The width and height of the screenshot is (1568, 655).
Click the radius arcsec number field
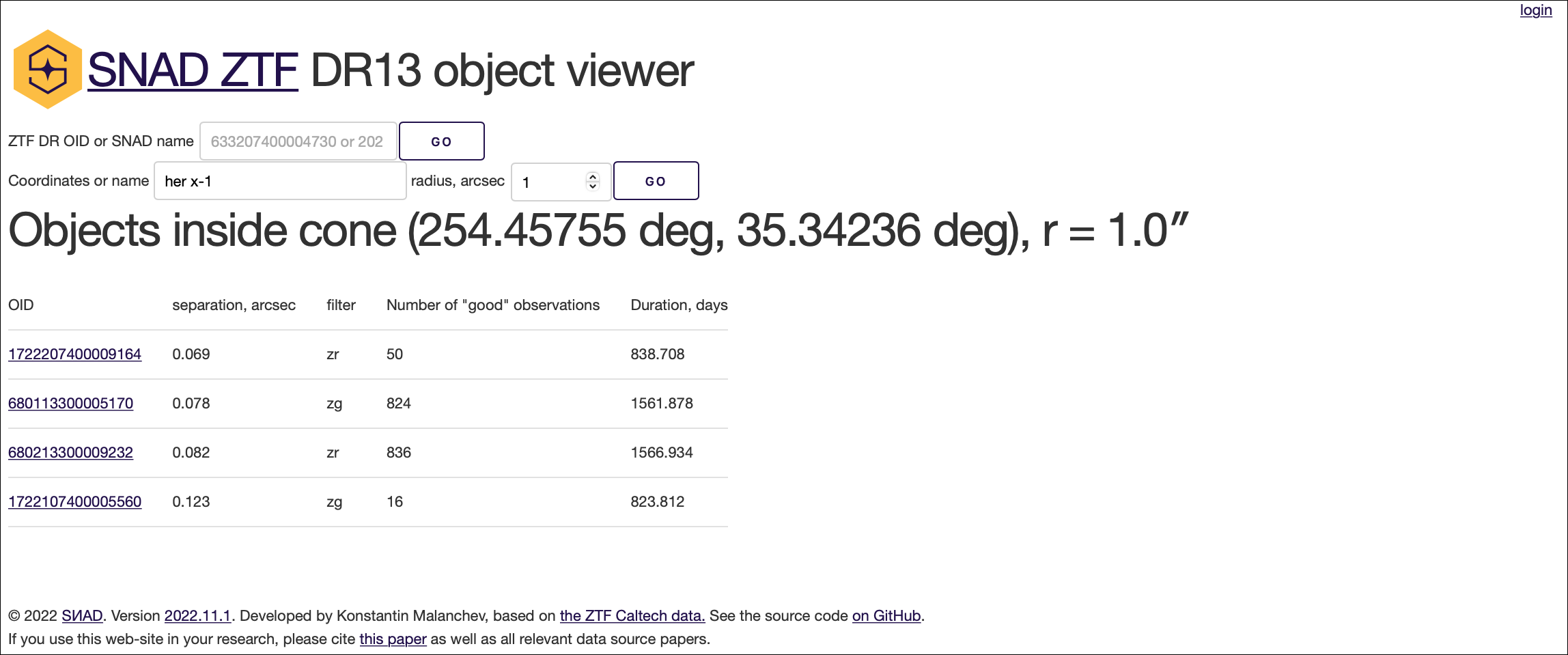click(x=561, y=182)
